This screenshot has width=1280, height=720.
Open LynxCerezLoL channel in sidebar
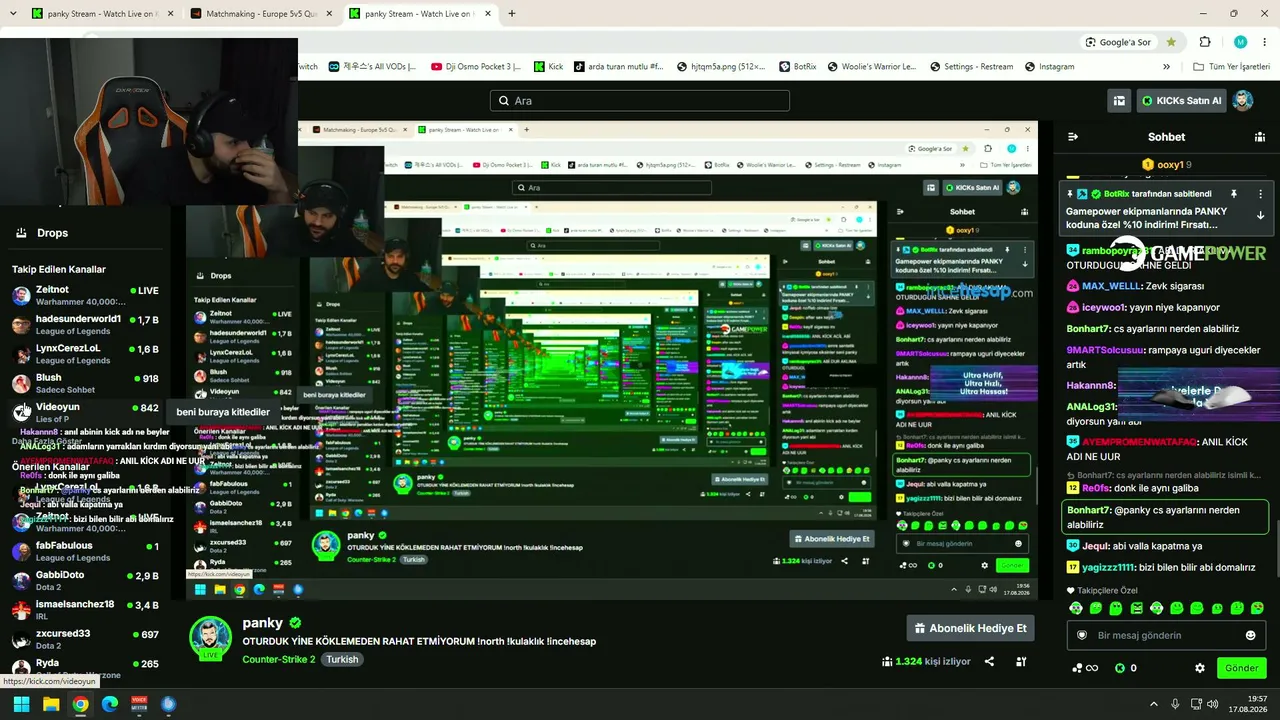[86, 354]
